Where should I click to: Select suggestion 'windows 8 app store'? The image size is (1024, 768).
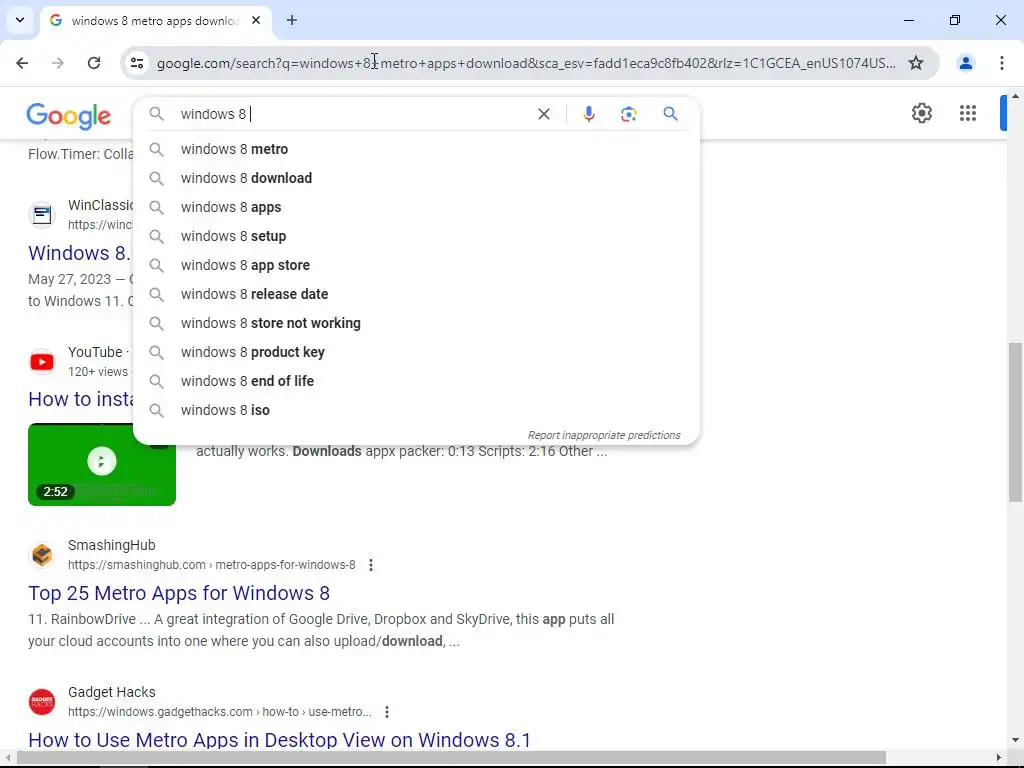416,264
